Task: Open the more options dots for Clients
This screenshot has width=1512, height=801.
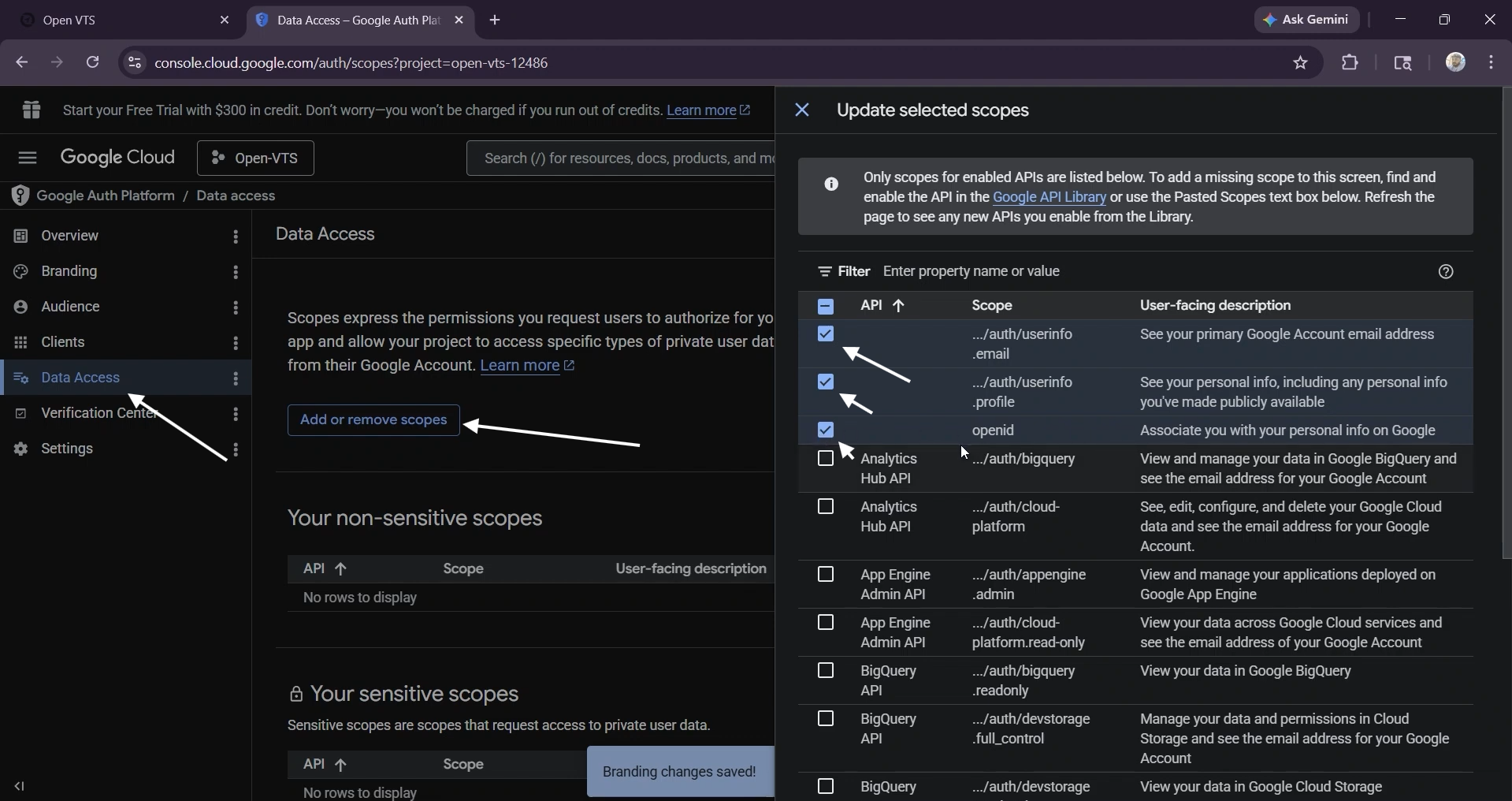Action: 236,343
